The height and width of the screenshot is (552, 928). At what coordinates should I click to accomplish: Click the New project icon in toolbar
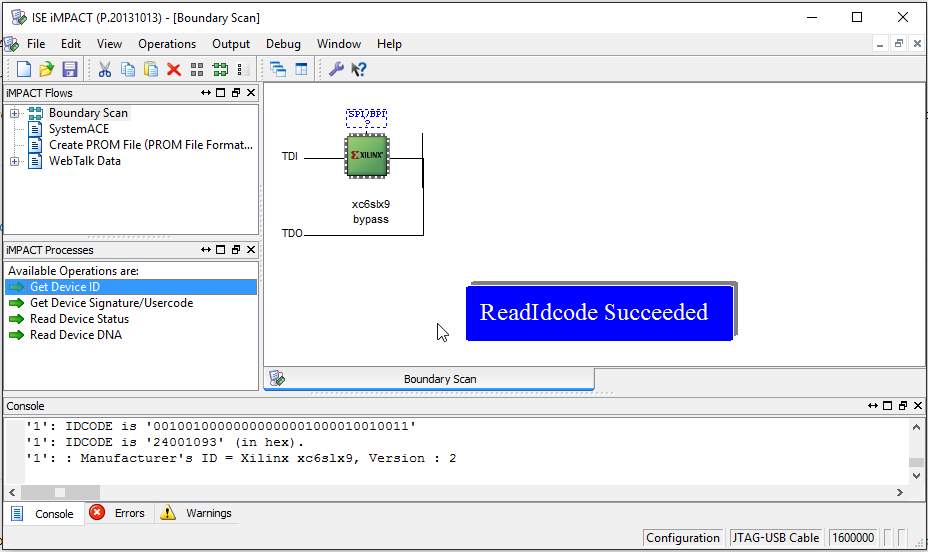tap(24, 69)
